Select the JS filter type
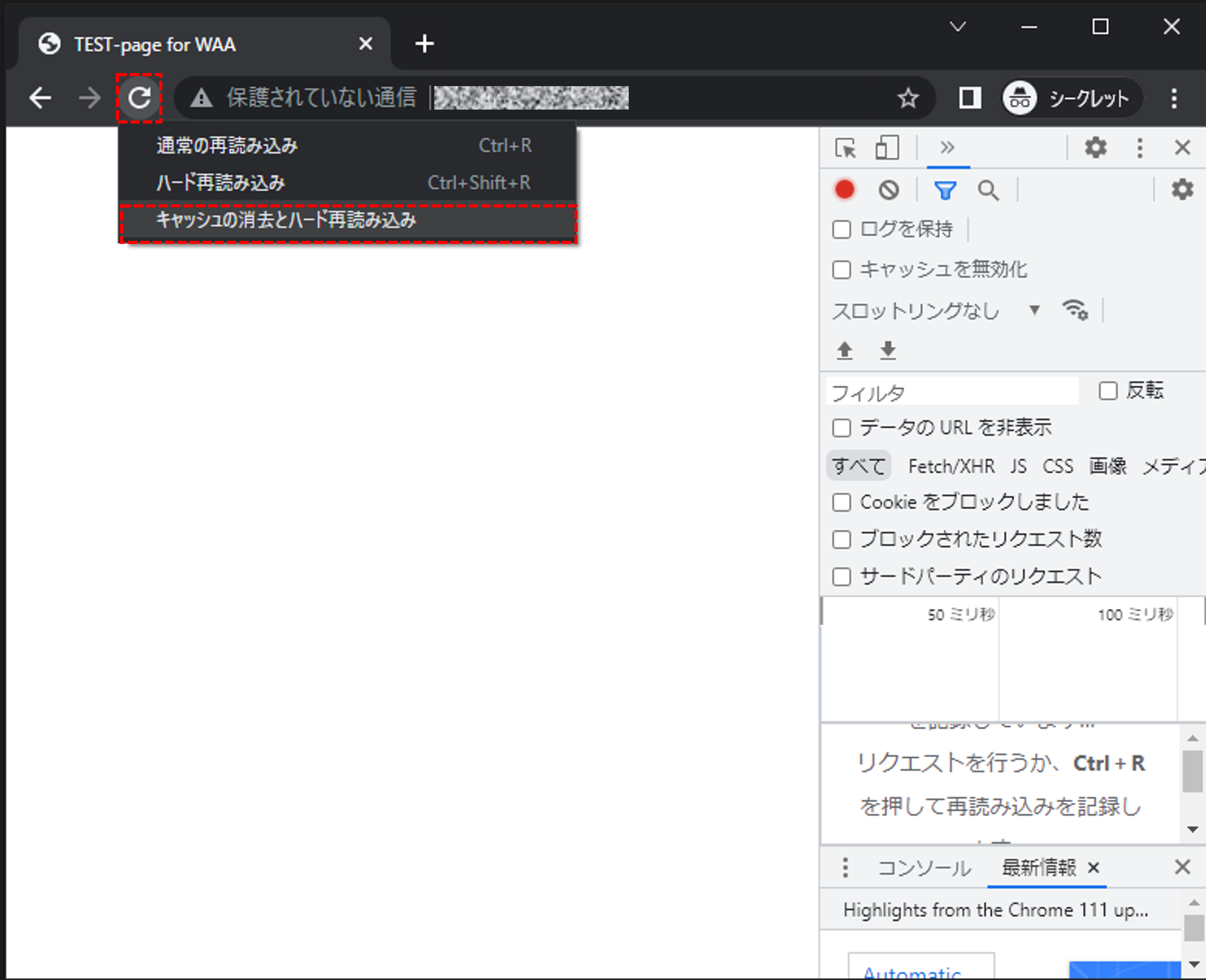Screen dimensions: 1206x980 coord(1018,466)
